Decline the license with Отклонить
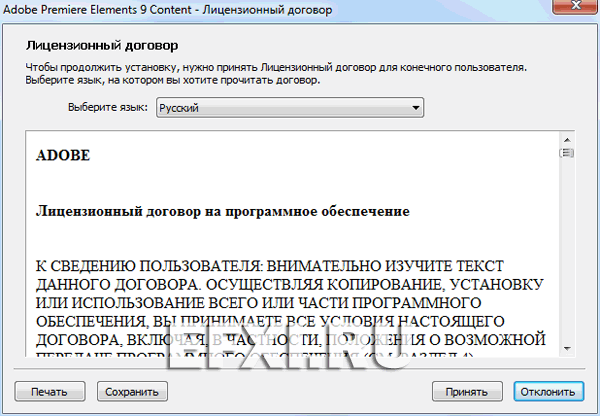The image size is (600, 416). coord(548,391)
